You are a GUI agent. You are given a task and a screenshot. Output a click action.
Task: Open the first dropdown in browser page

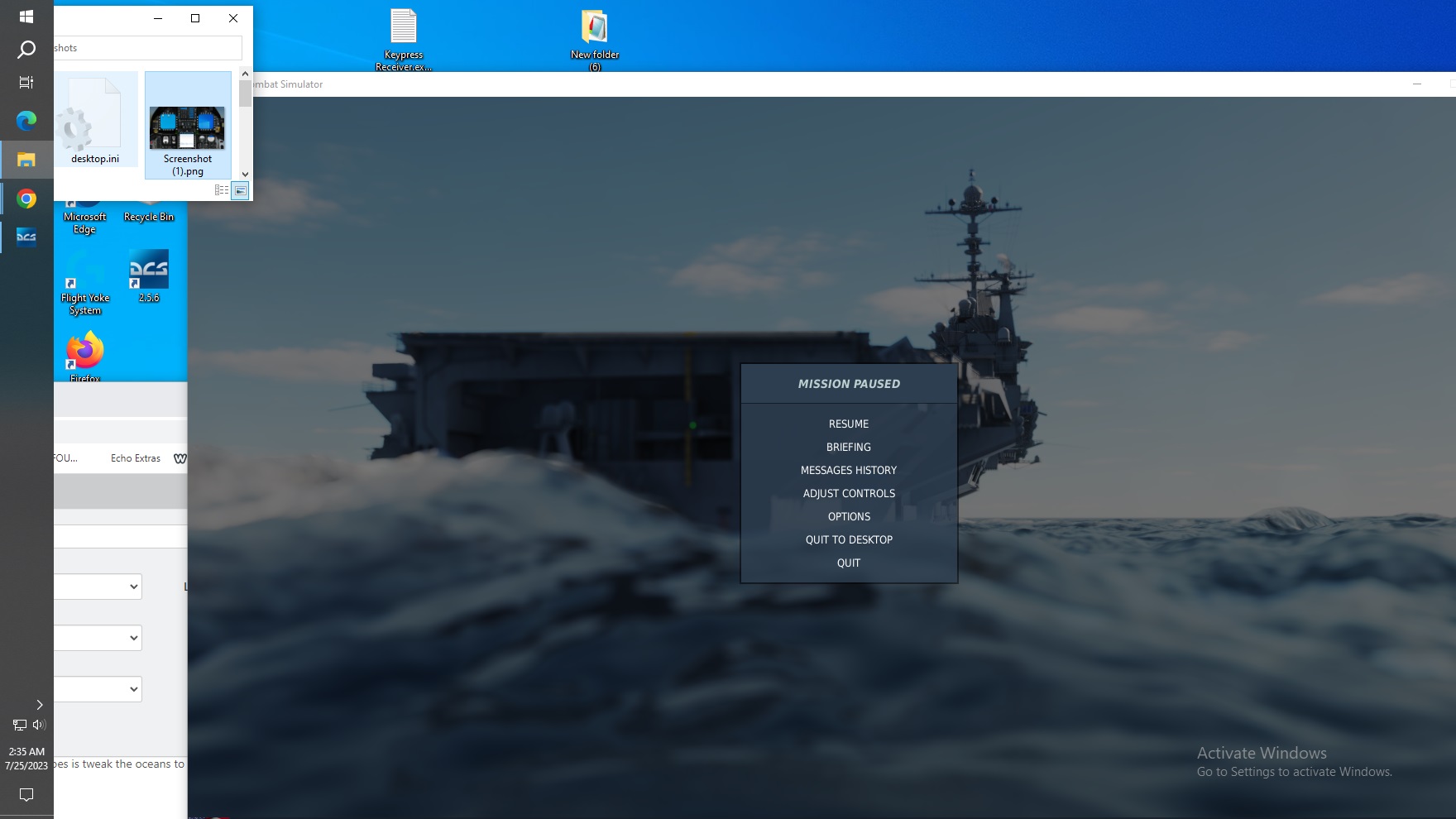(98, 587)
